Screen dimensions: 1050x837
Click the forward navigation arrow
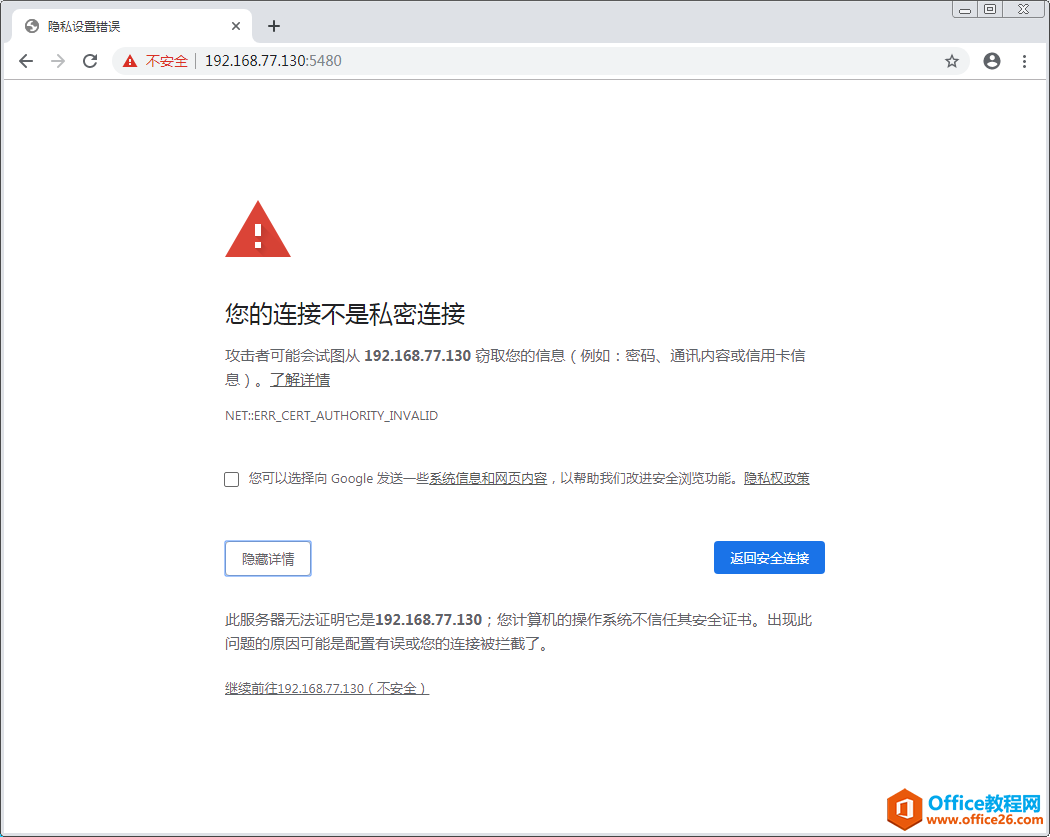click(58, 61)
